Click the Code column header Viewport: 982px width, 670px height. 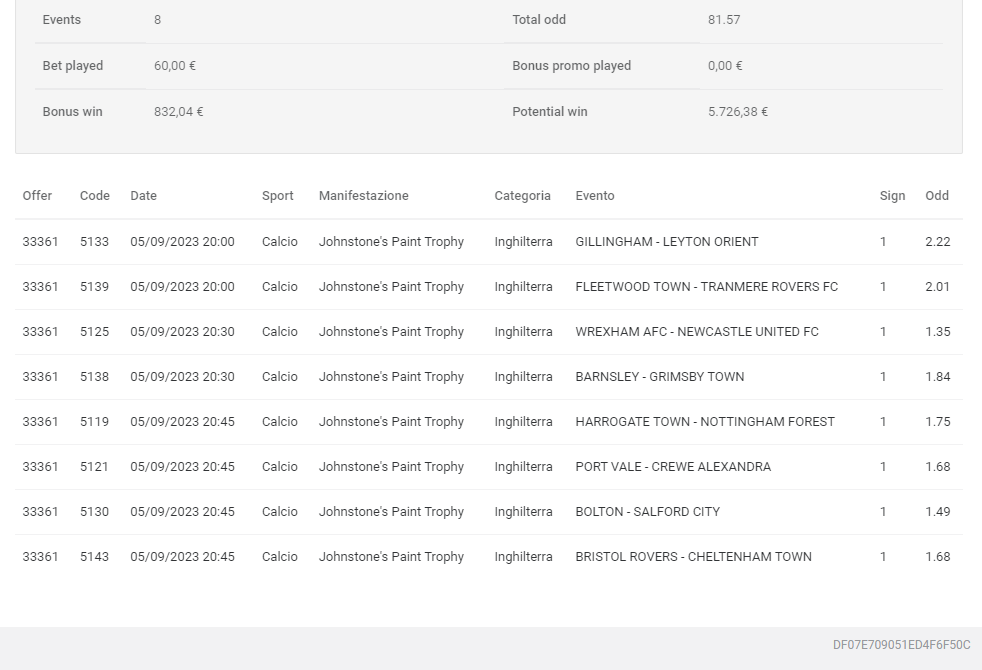point(95,196)
